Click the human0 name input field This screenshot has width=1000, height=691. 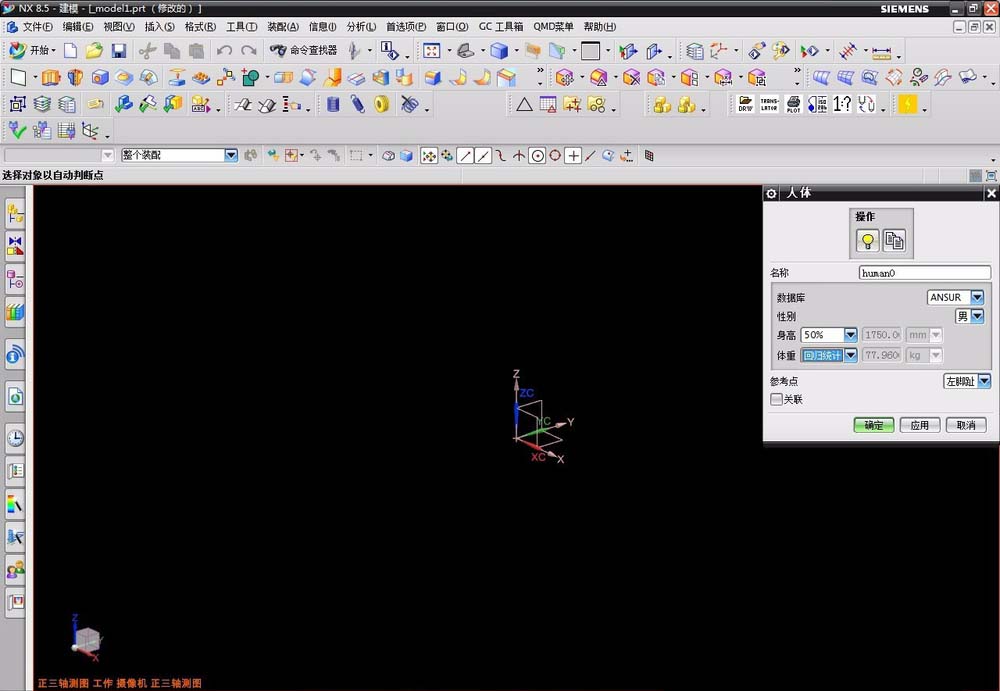click(x=924, y=272)
